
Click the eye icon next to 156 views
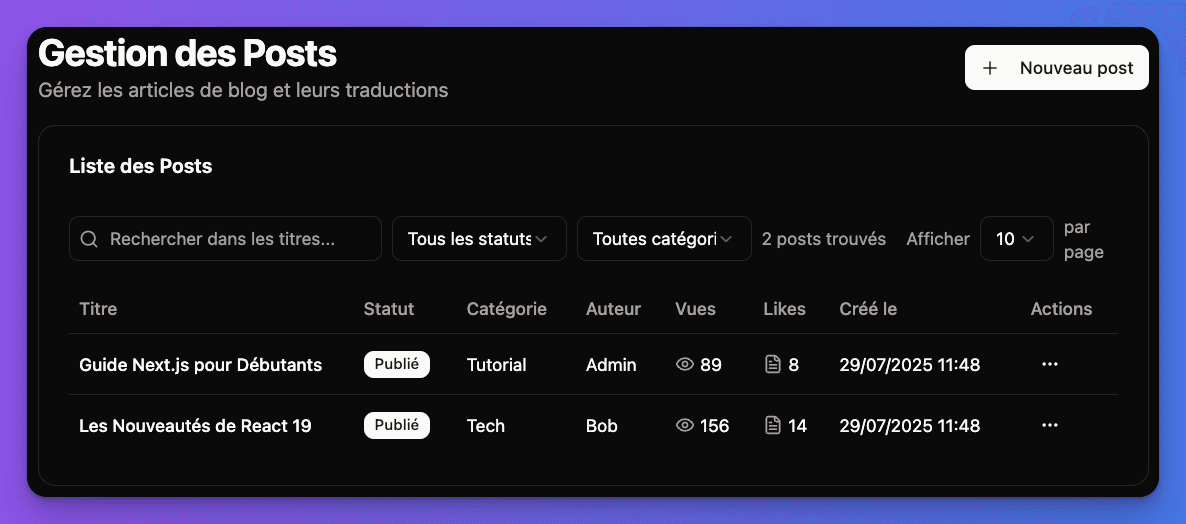[x=685, y=426]
